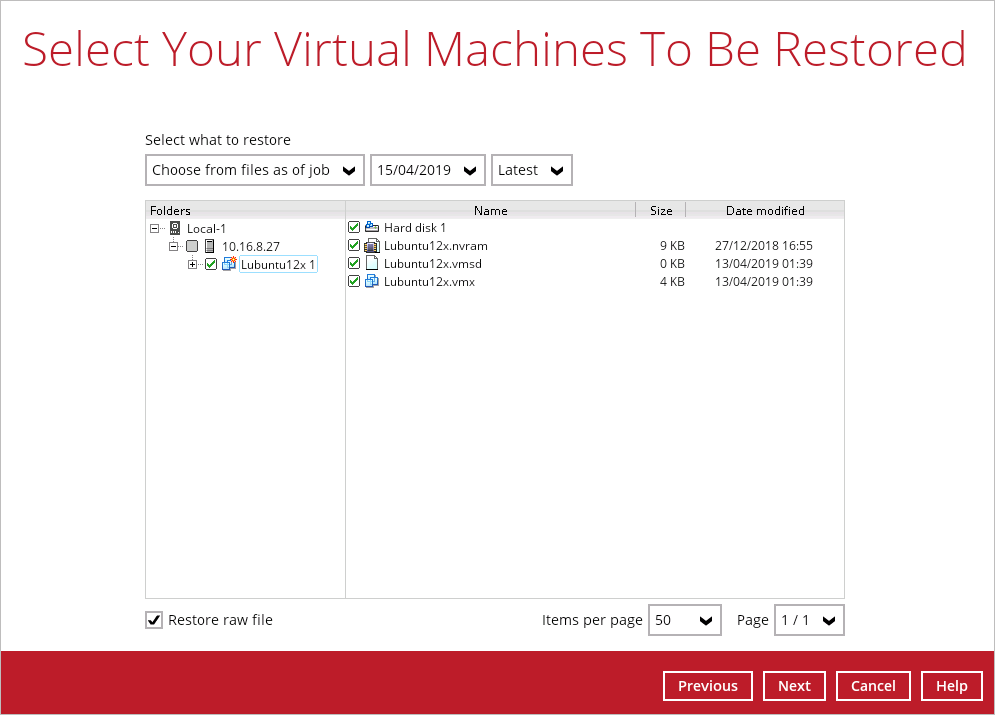The width and height of the screenshot is (995, 715).
Task: Click the Next button
Action: pos(794,686)
